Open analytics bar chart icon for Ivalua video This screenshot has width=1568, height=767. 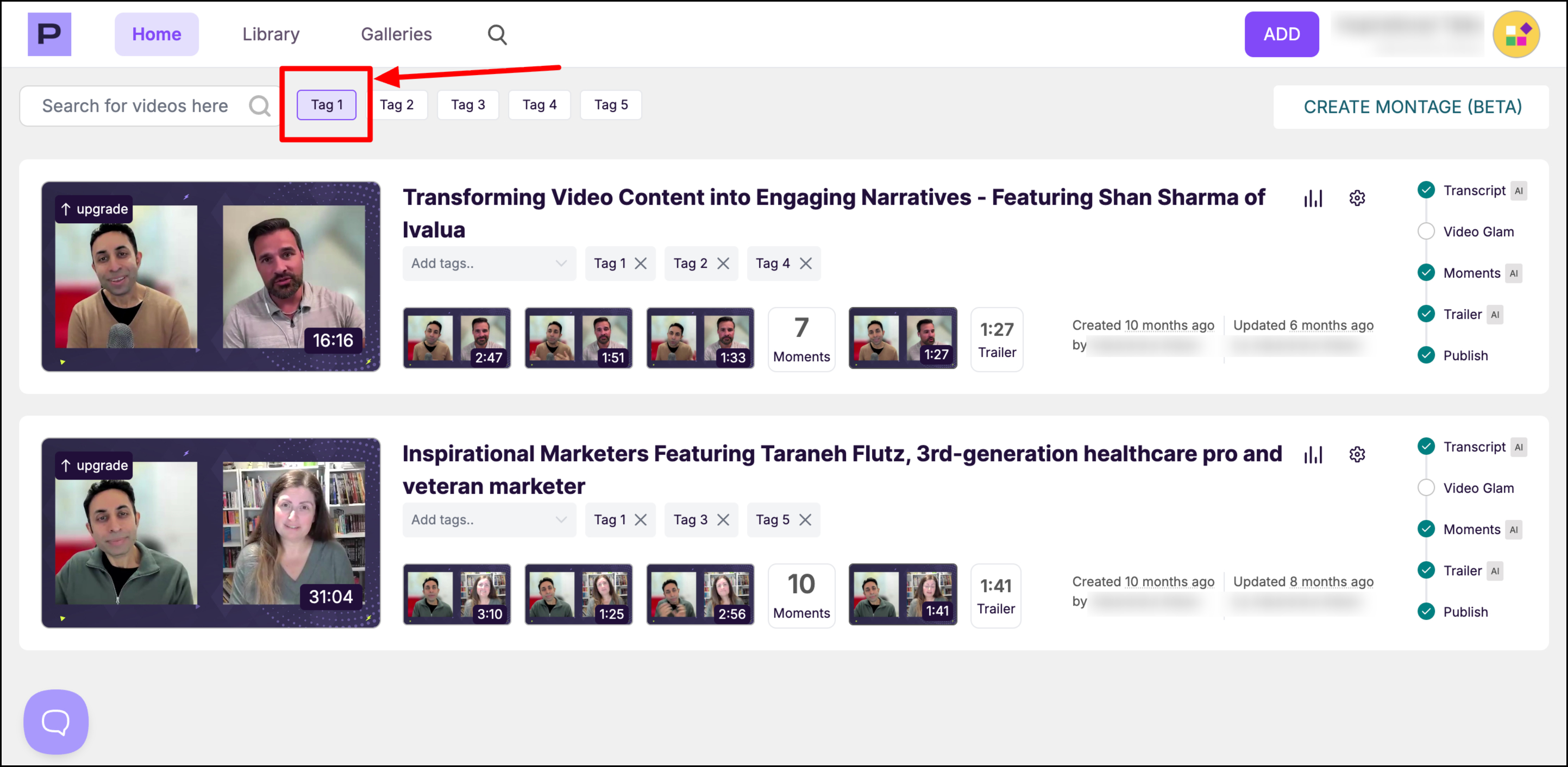[x=1313, y=198]
